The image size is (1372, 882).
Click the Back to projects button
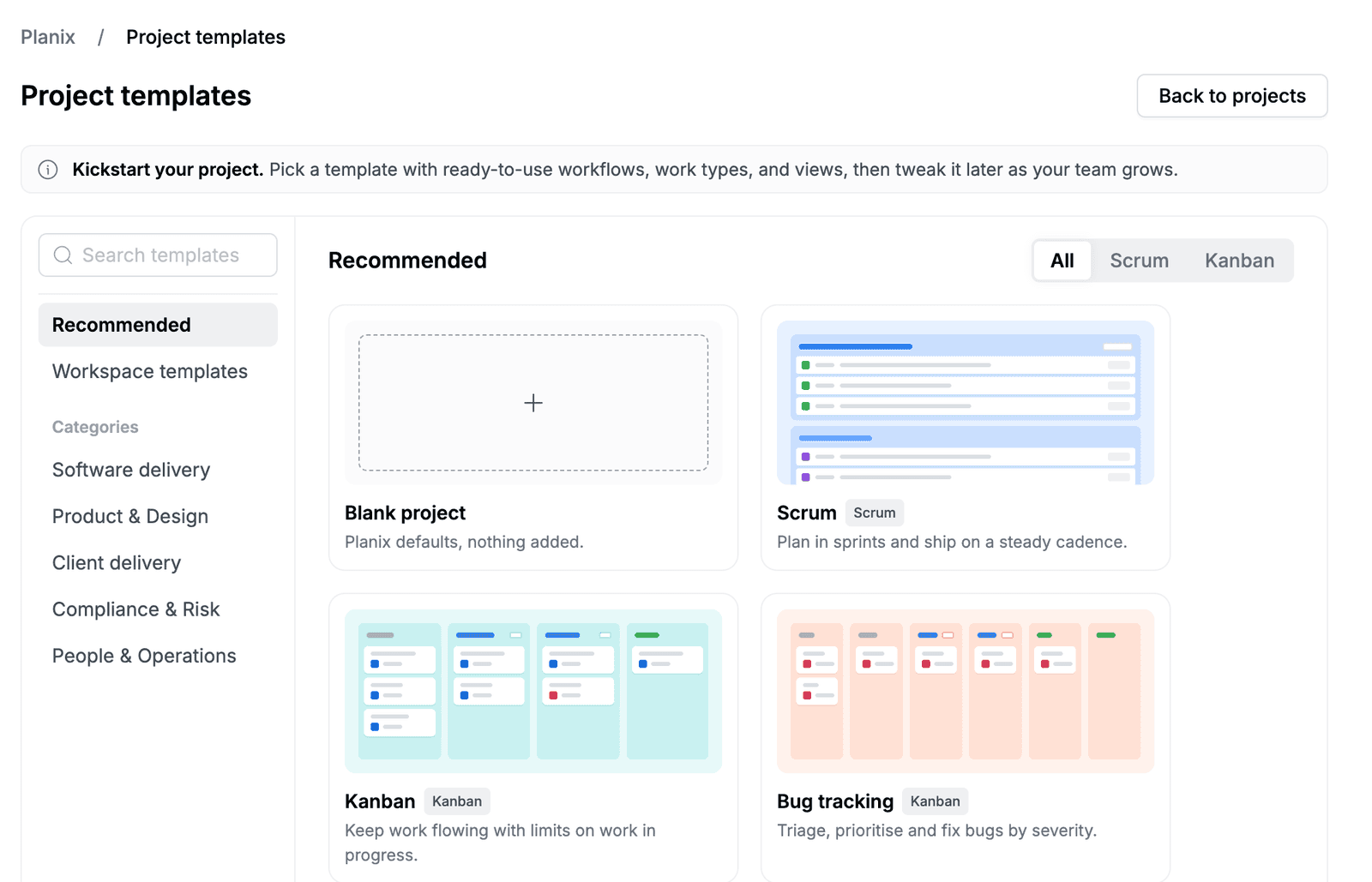1232,96
